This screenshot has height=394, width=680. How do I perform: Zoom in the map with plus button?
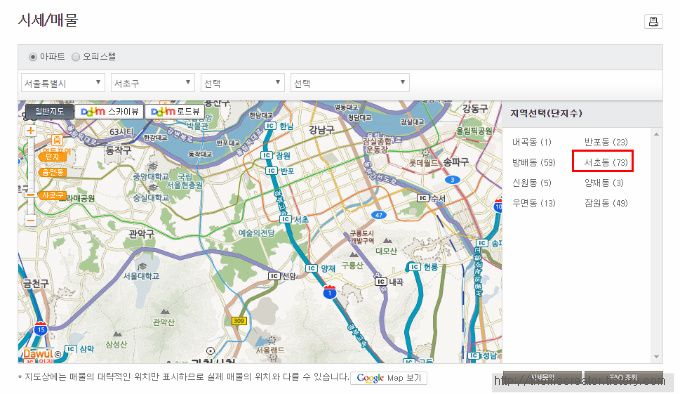30,130
